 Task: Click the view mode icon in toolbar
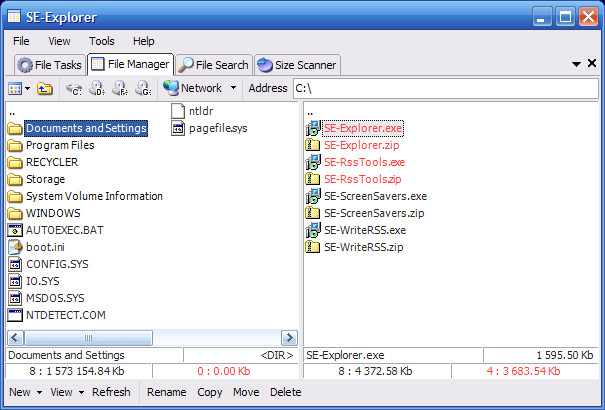[x=15, y=89]
